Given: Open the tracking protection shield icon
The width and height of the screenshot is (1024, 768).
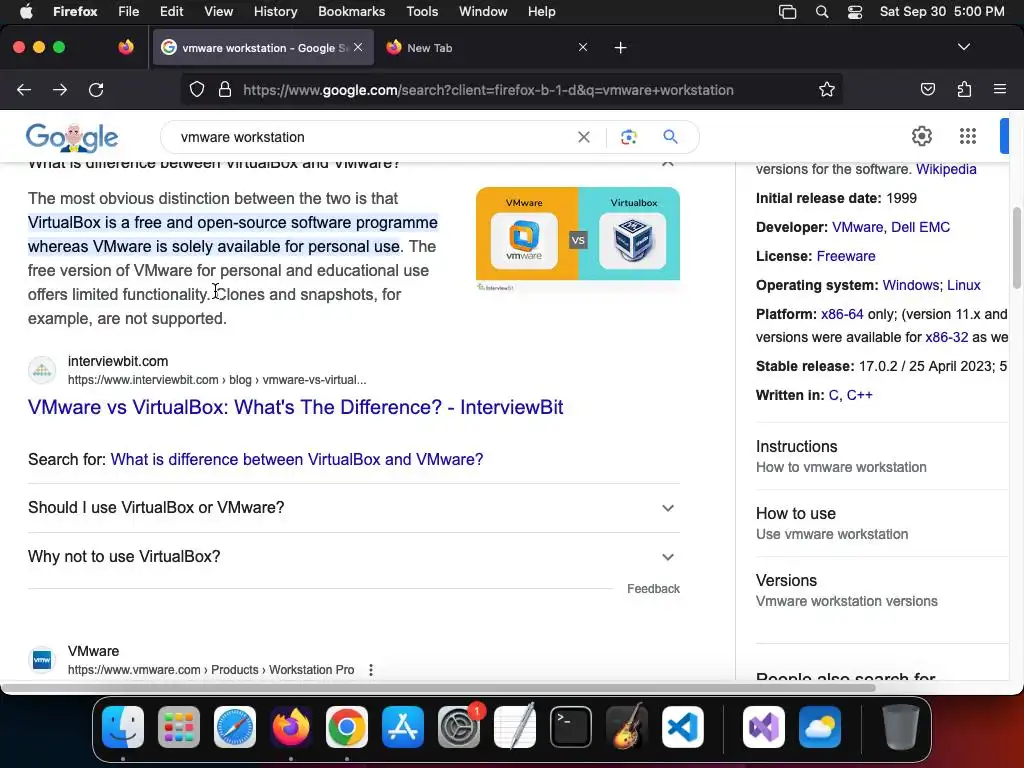Looking at the screenshot, I should click(197, 89).
